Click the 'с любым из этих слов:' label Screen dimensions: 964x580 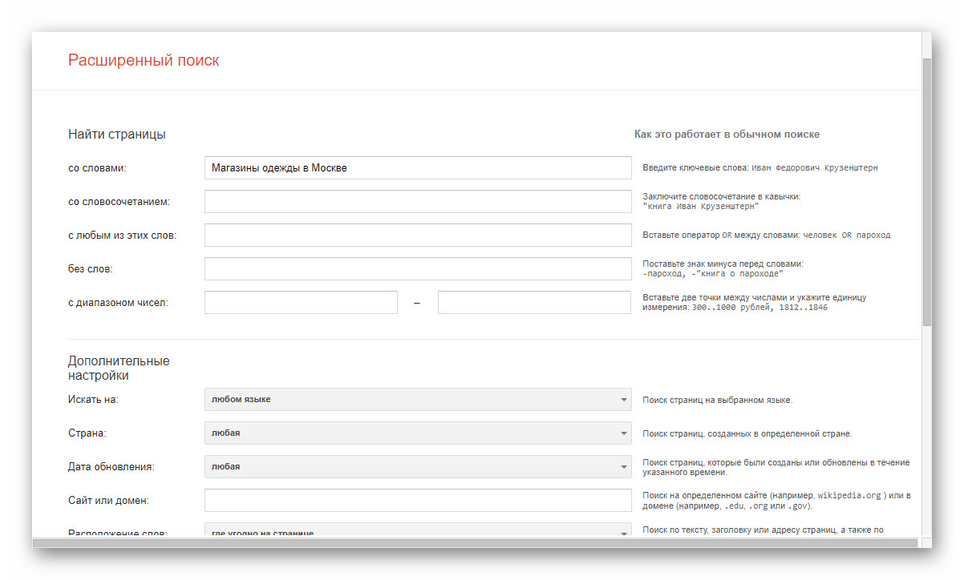pos(122,236)
